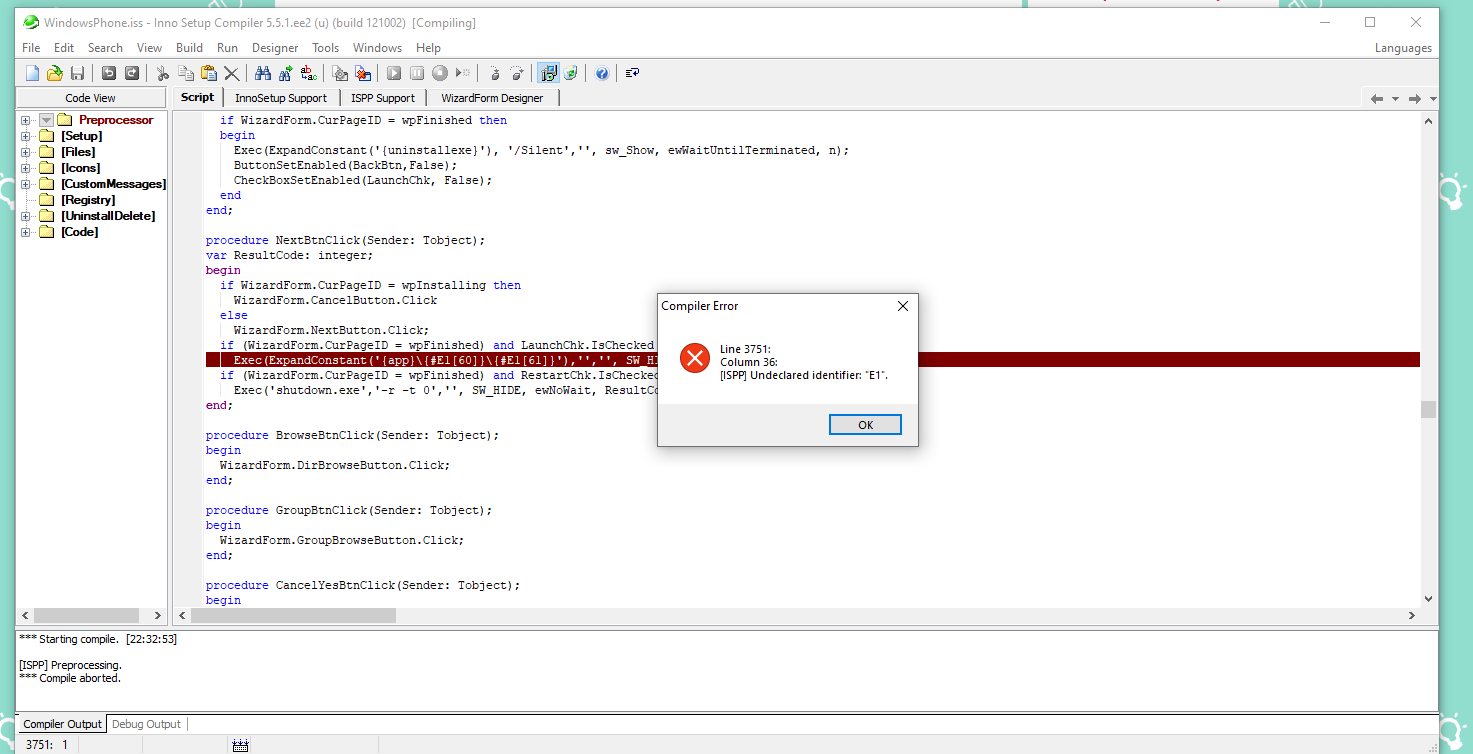Select the Compiler Output tab
The width and height of the screenshot is (1473, 754).
62,724
